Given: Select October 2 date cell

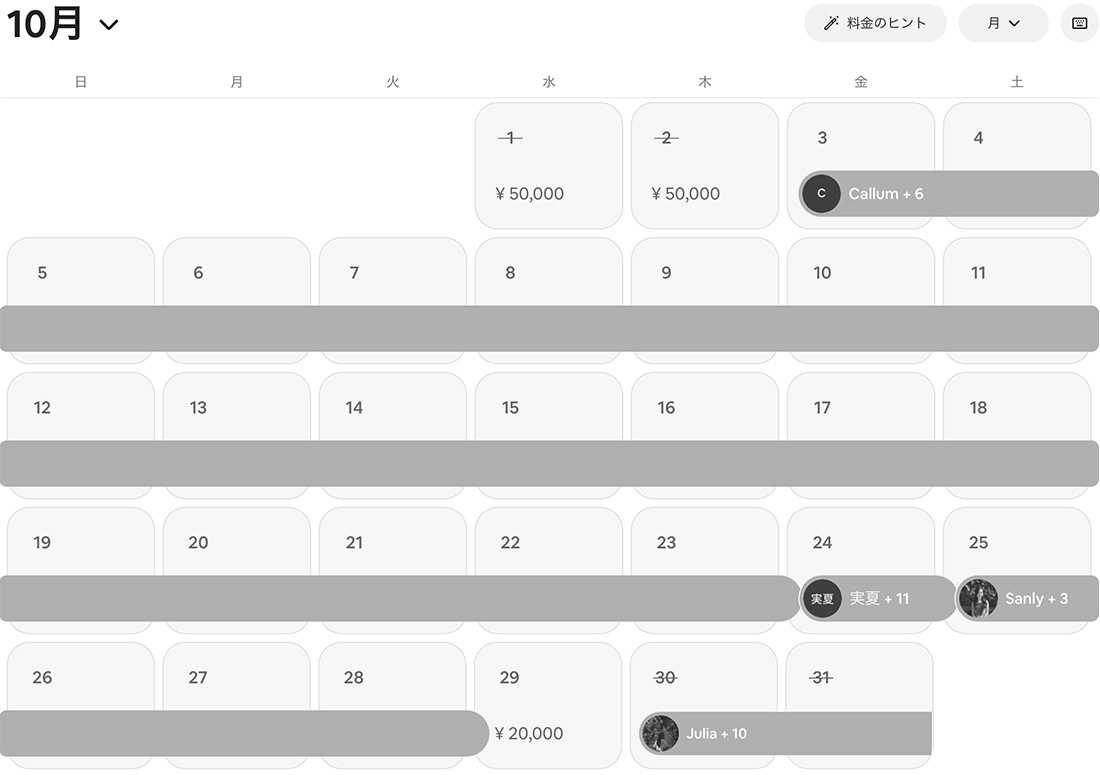Looking at the screenshot, I should [x=704, y=165].
